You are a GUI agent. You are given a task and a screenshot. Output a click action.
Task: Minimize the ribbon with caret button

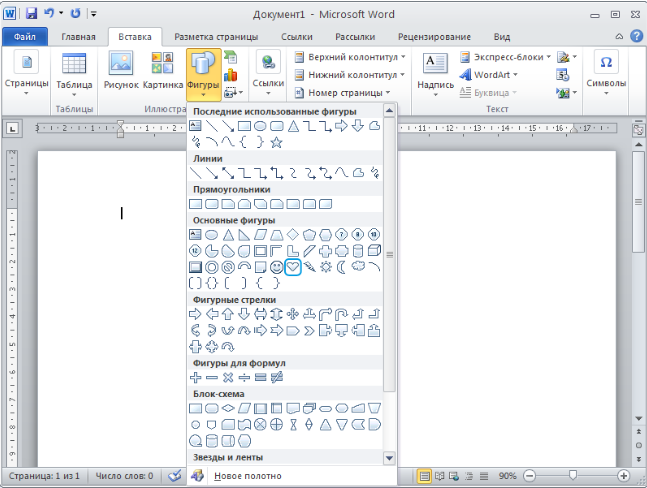[619, 37]
